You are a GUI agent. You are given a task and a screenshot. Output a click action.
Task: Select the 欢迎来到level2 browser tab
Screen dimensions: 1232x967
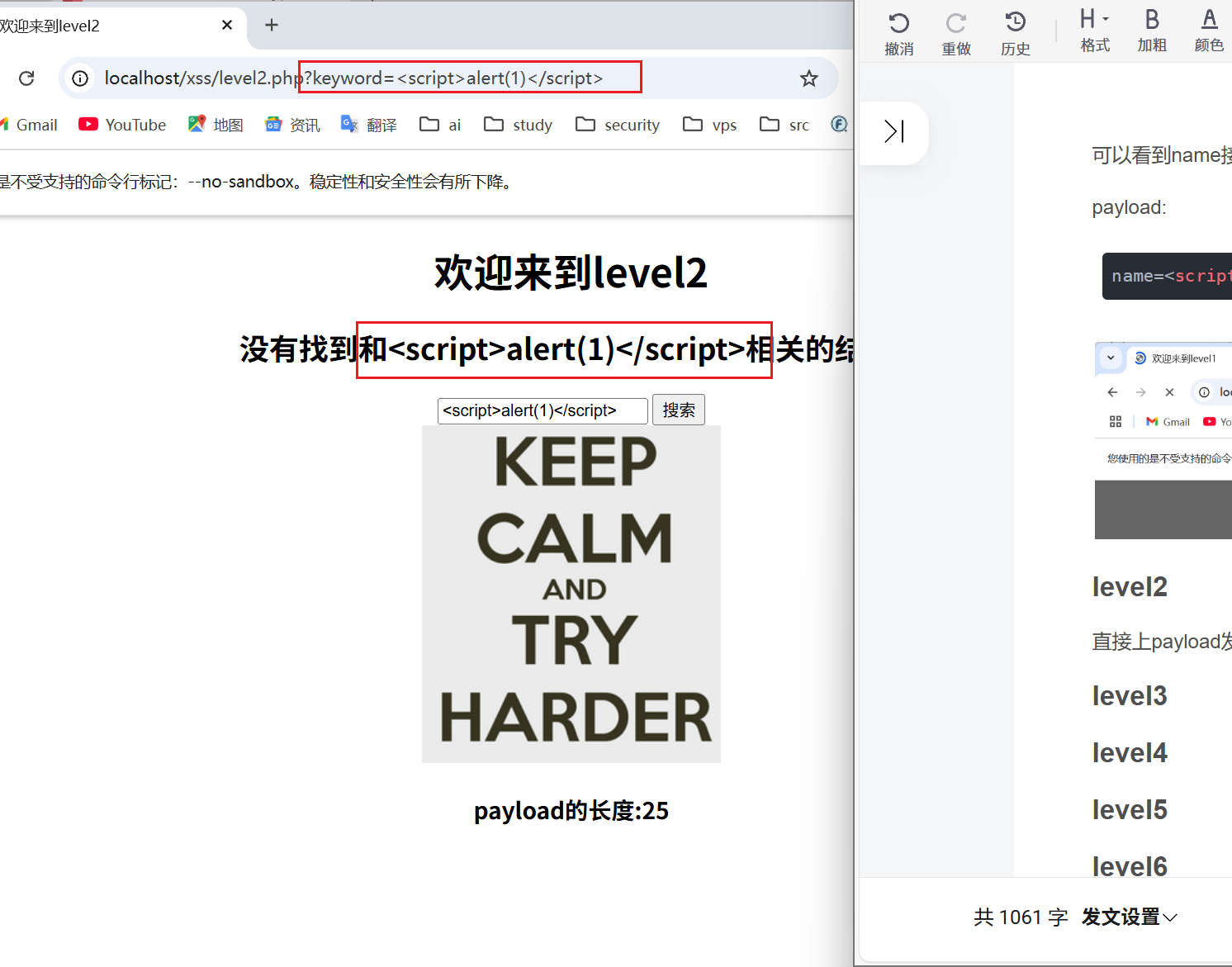tap(121, 26)
